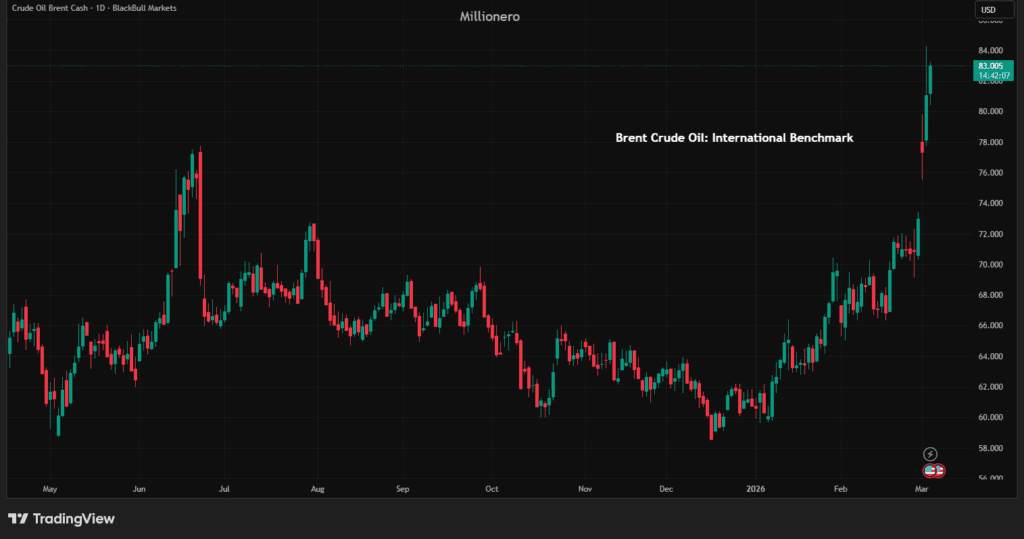The height and width of the screenshot is (539, 1024).
Task: Click the Oct label on time axis
Action: click(491, 490)
